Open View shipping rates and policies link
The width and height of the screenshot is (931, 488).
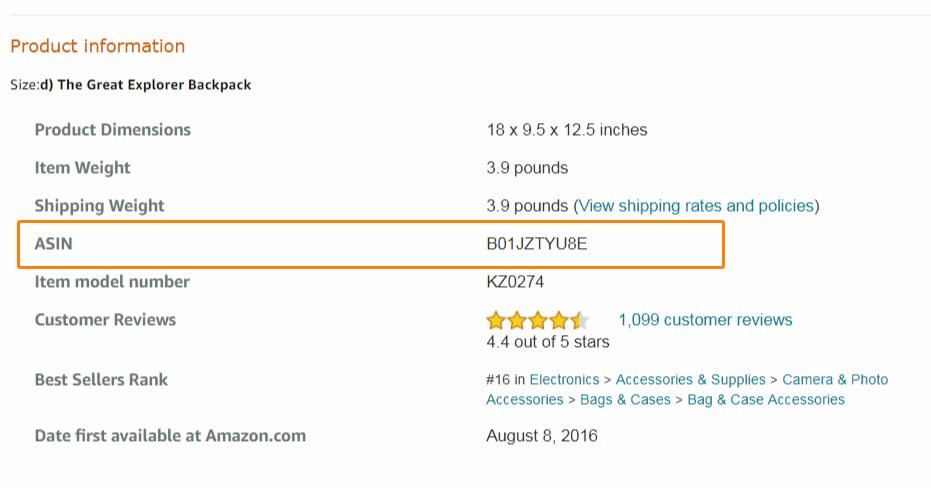pyautogui.click(x=696, y=206)
